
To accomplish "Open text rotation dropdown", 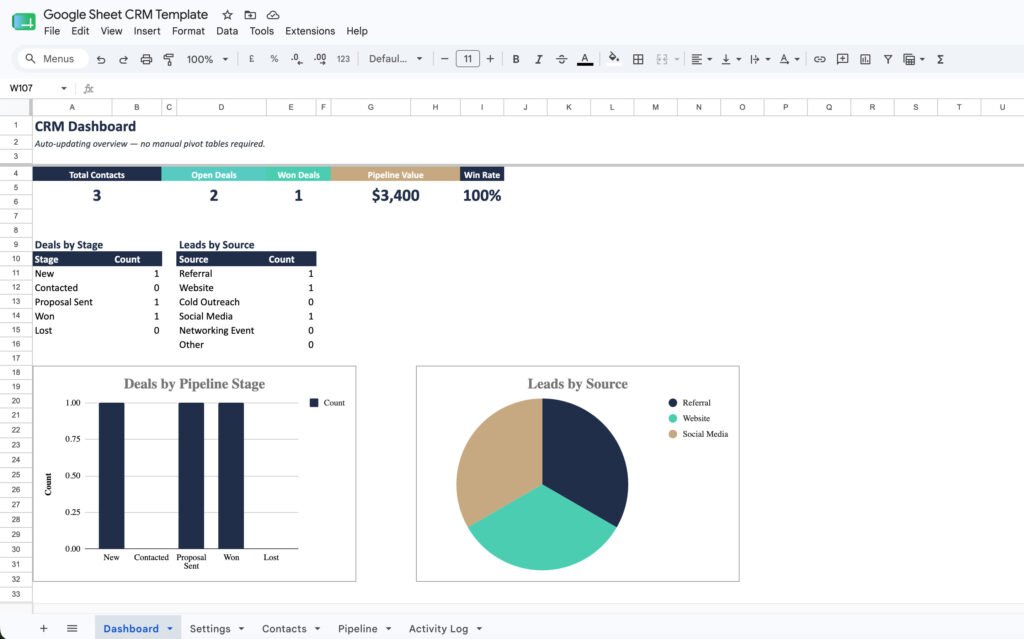I will [789, 59].
